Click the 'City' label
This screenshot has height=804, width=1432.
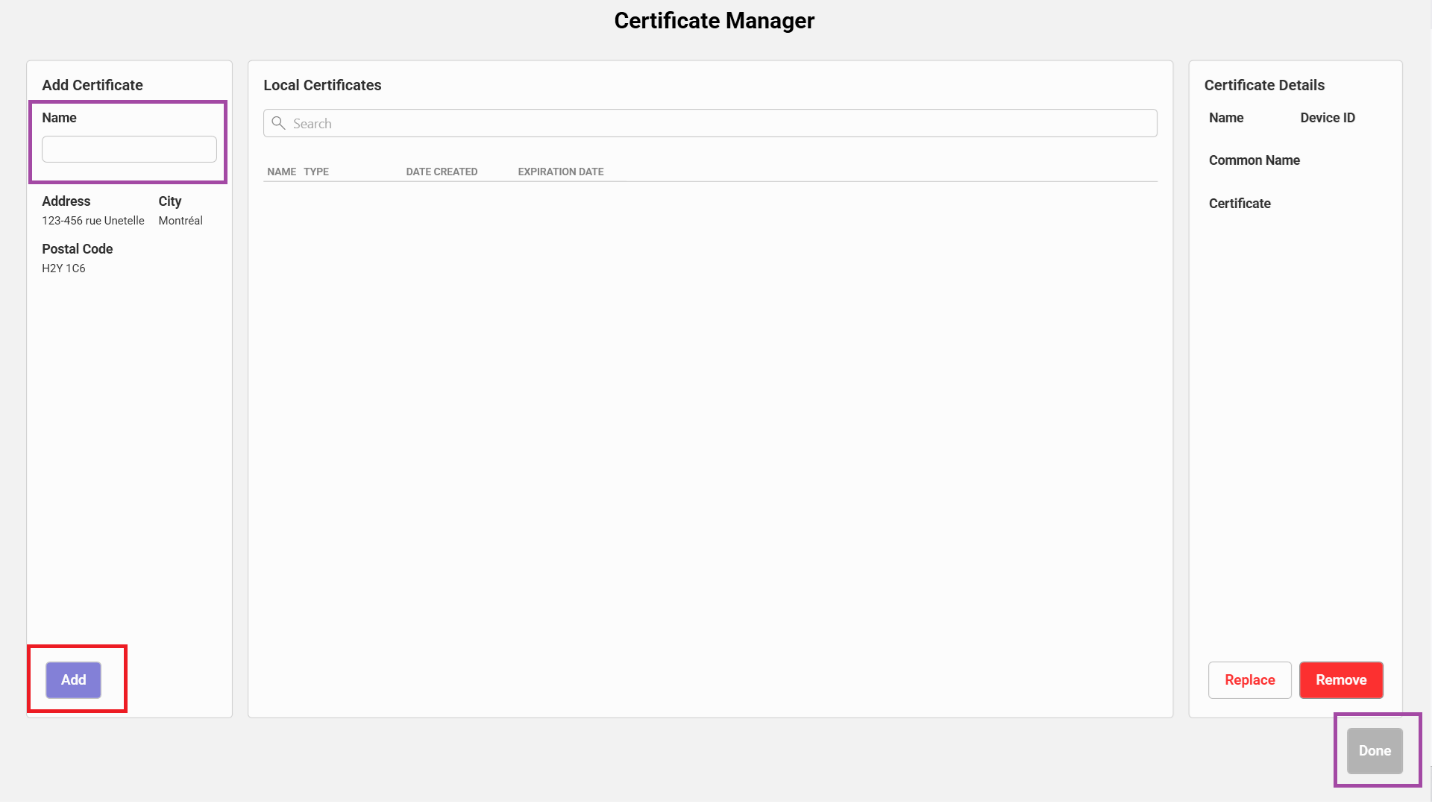coord(170,202)
